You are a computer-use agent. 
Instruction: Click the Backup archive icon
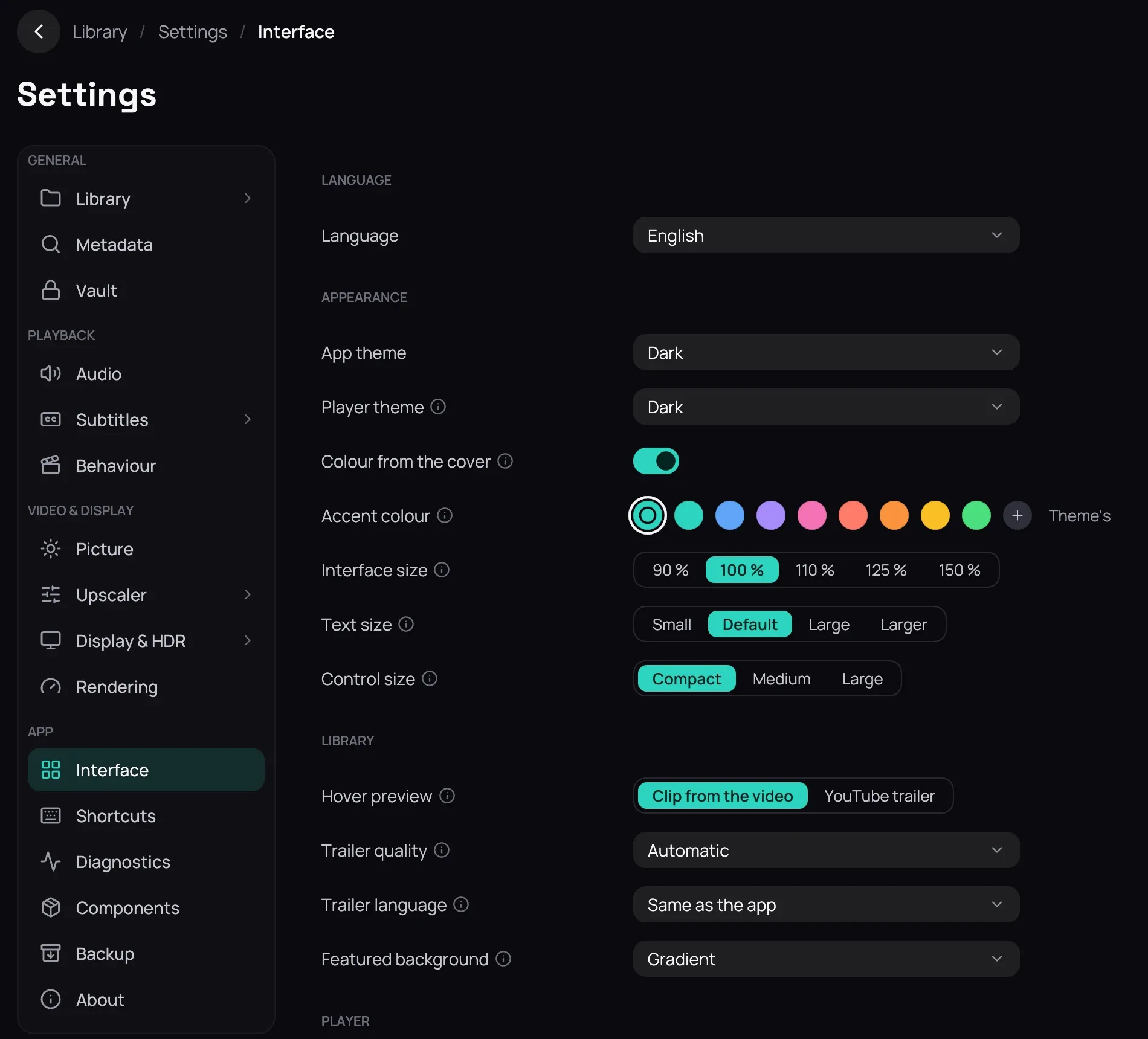(x=51, y=953)
